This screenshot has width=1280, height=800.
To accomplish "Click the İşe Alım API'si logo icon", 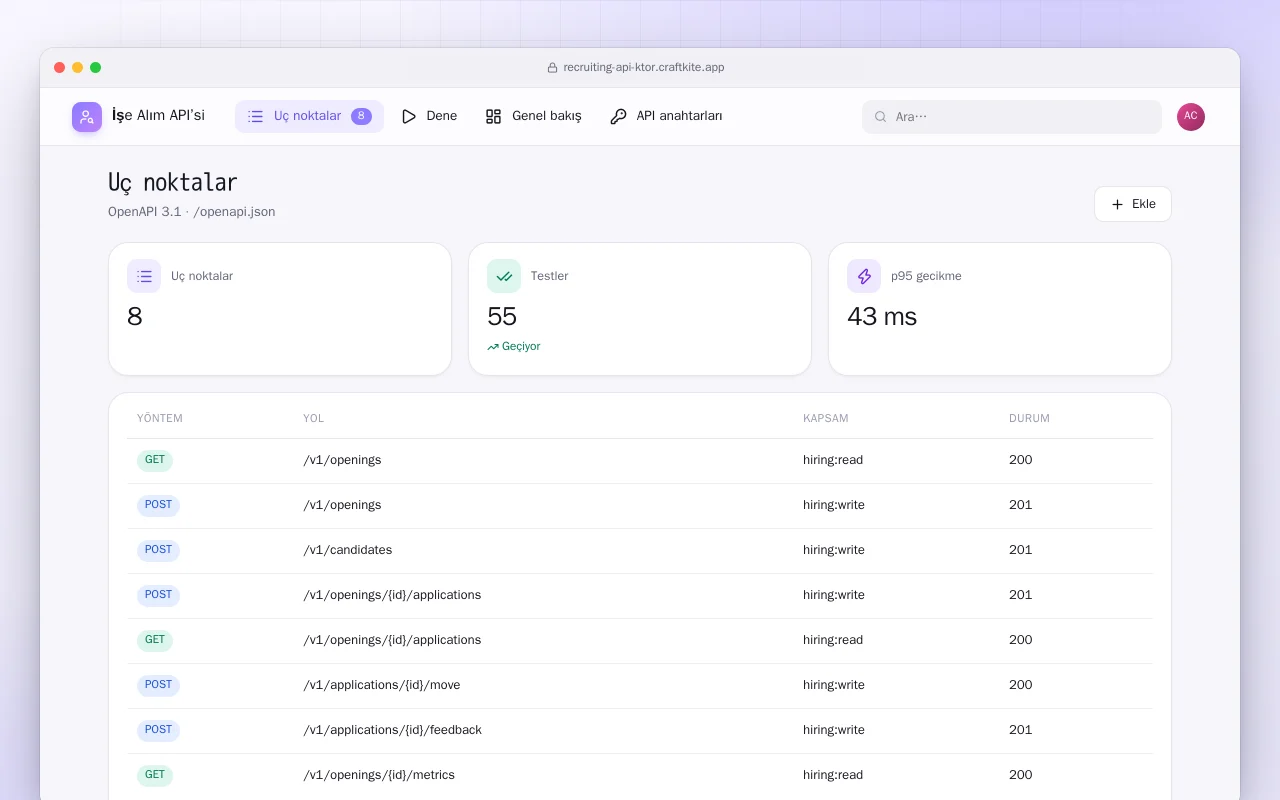I will (x=87, y=117).
